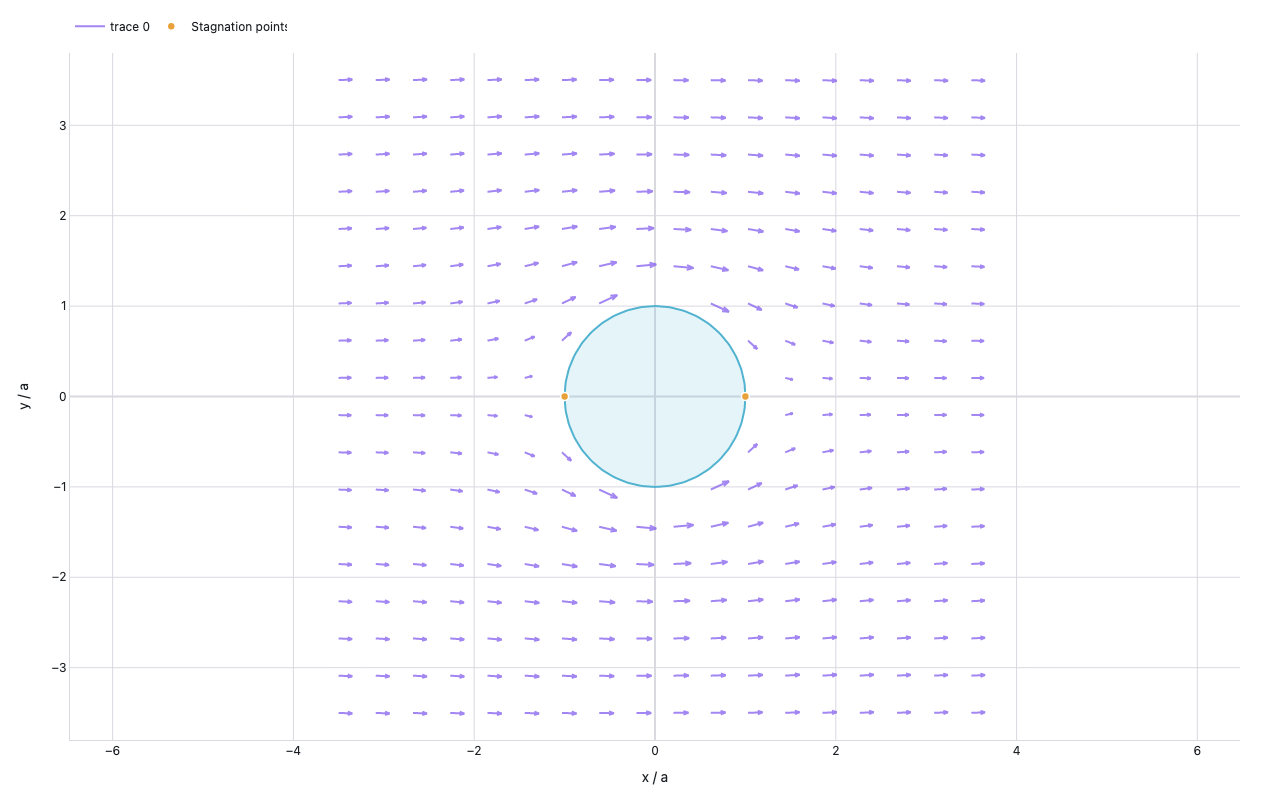
Task: Click the right stagnation point marker
Action: coord(745,397)
